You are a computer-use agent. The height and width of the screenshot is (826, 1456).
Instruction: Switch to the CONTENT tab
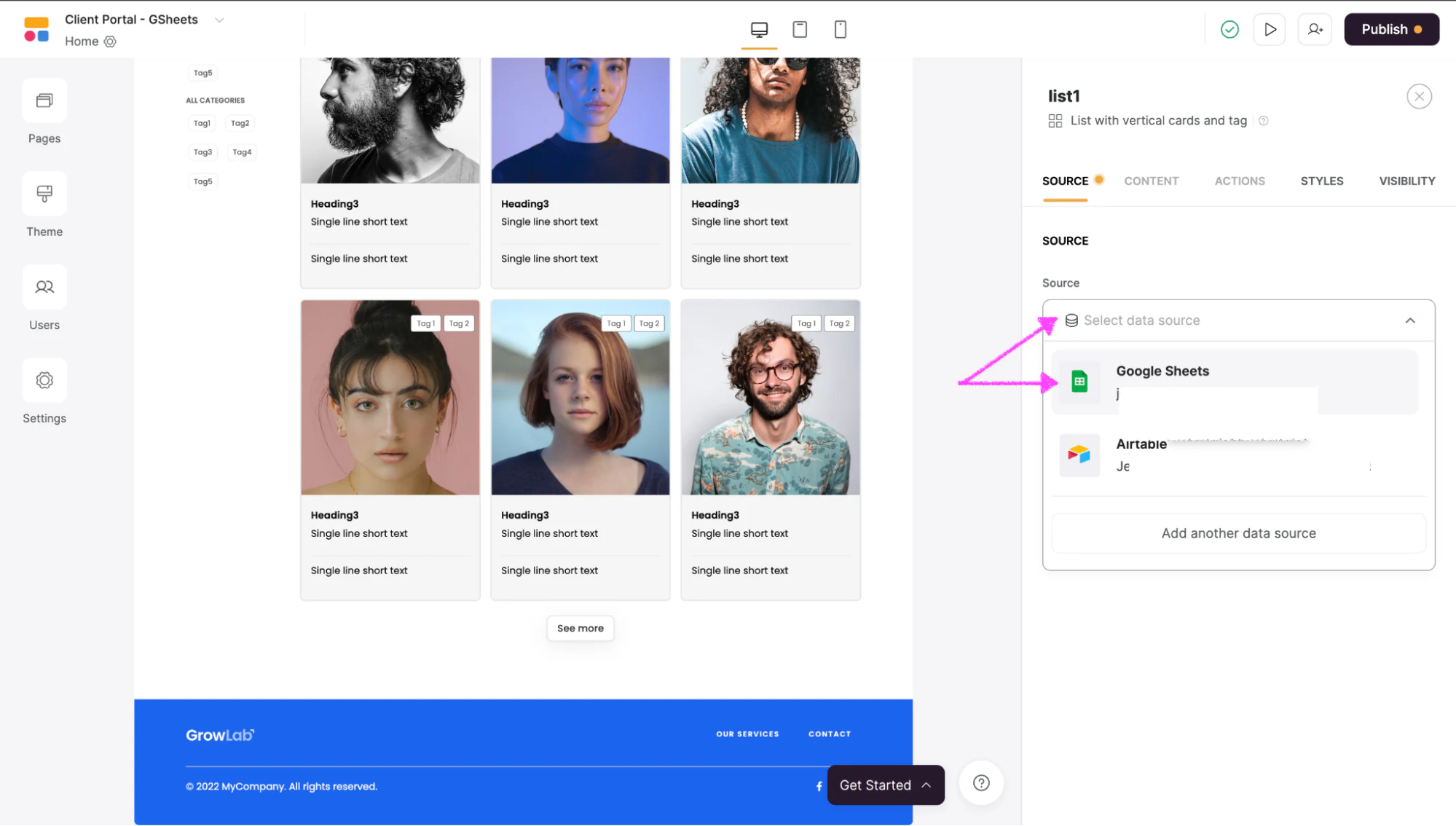pos(1151,181)
